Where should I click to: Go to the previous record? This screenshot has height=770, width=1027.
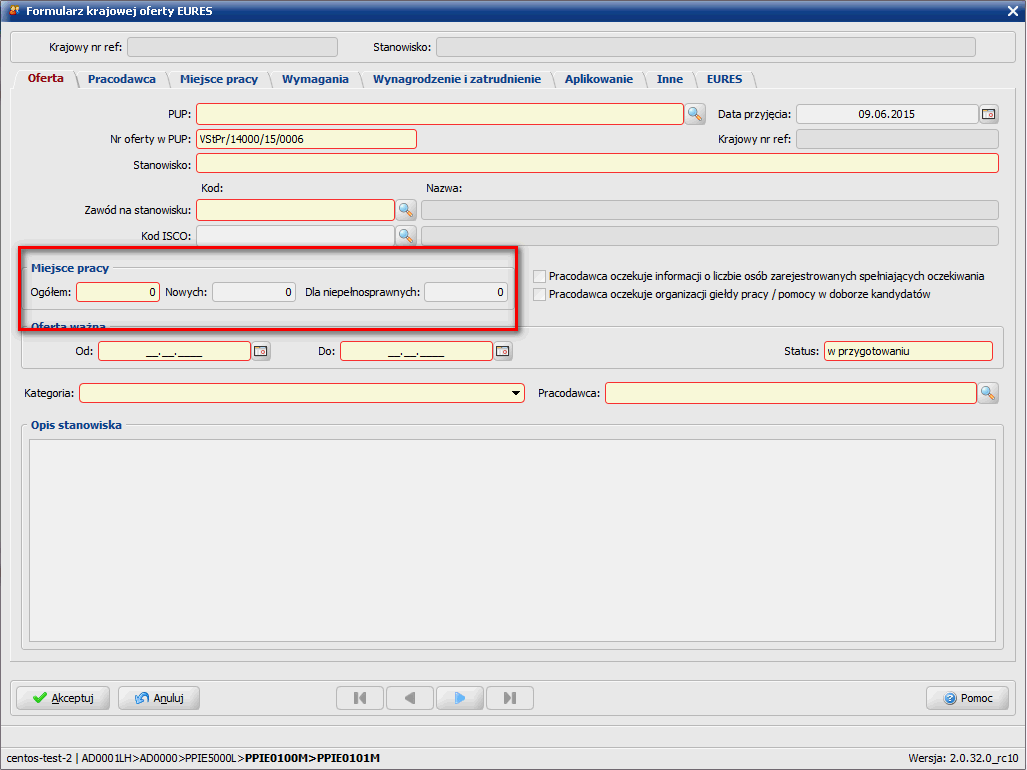click(410, 698)
